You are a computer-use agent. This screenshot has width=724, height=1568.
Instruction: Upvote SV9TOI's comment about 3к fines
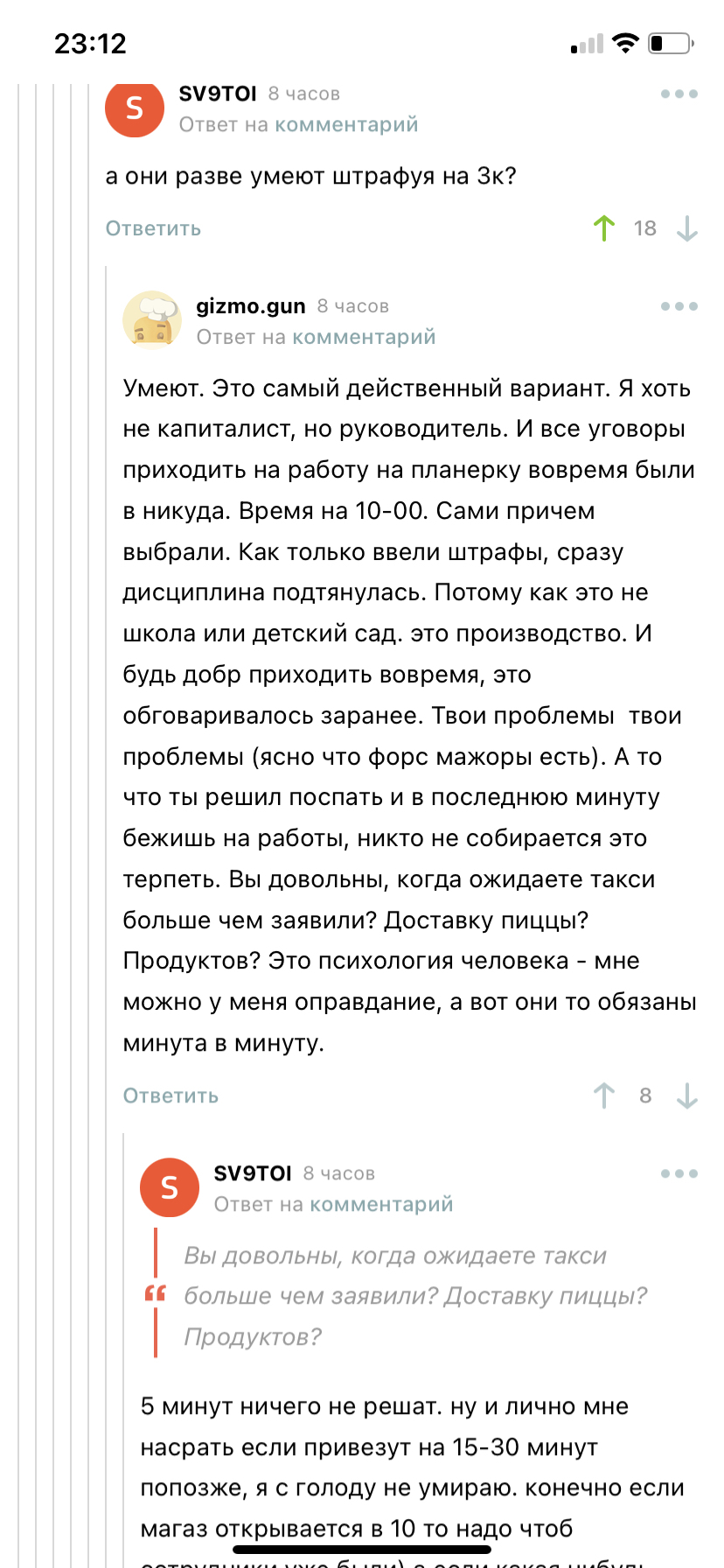tap(603, 228)
